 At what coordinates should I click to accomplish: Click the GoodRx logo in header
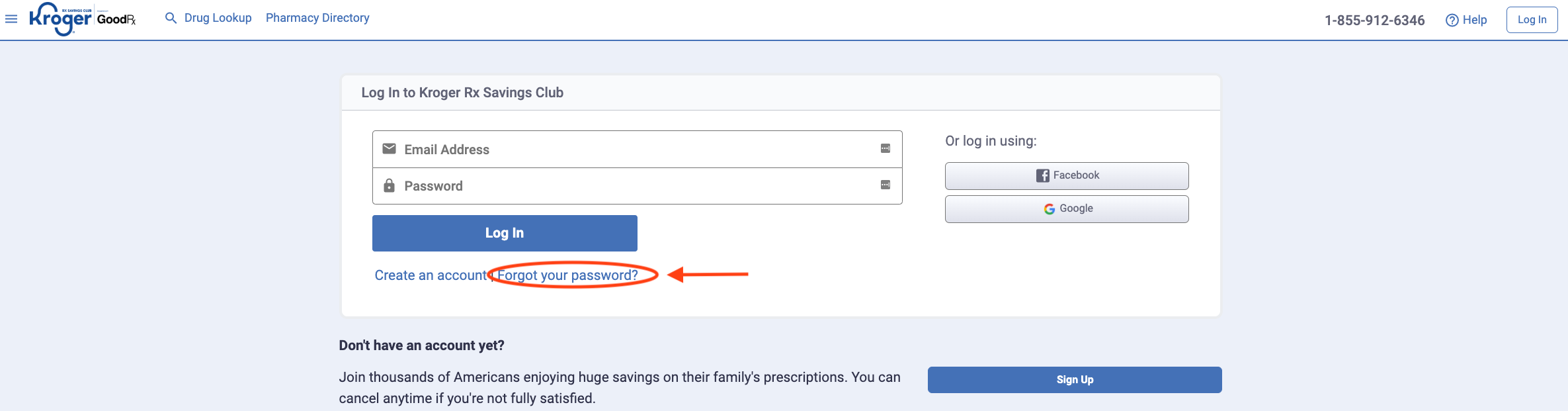116,19
